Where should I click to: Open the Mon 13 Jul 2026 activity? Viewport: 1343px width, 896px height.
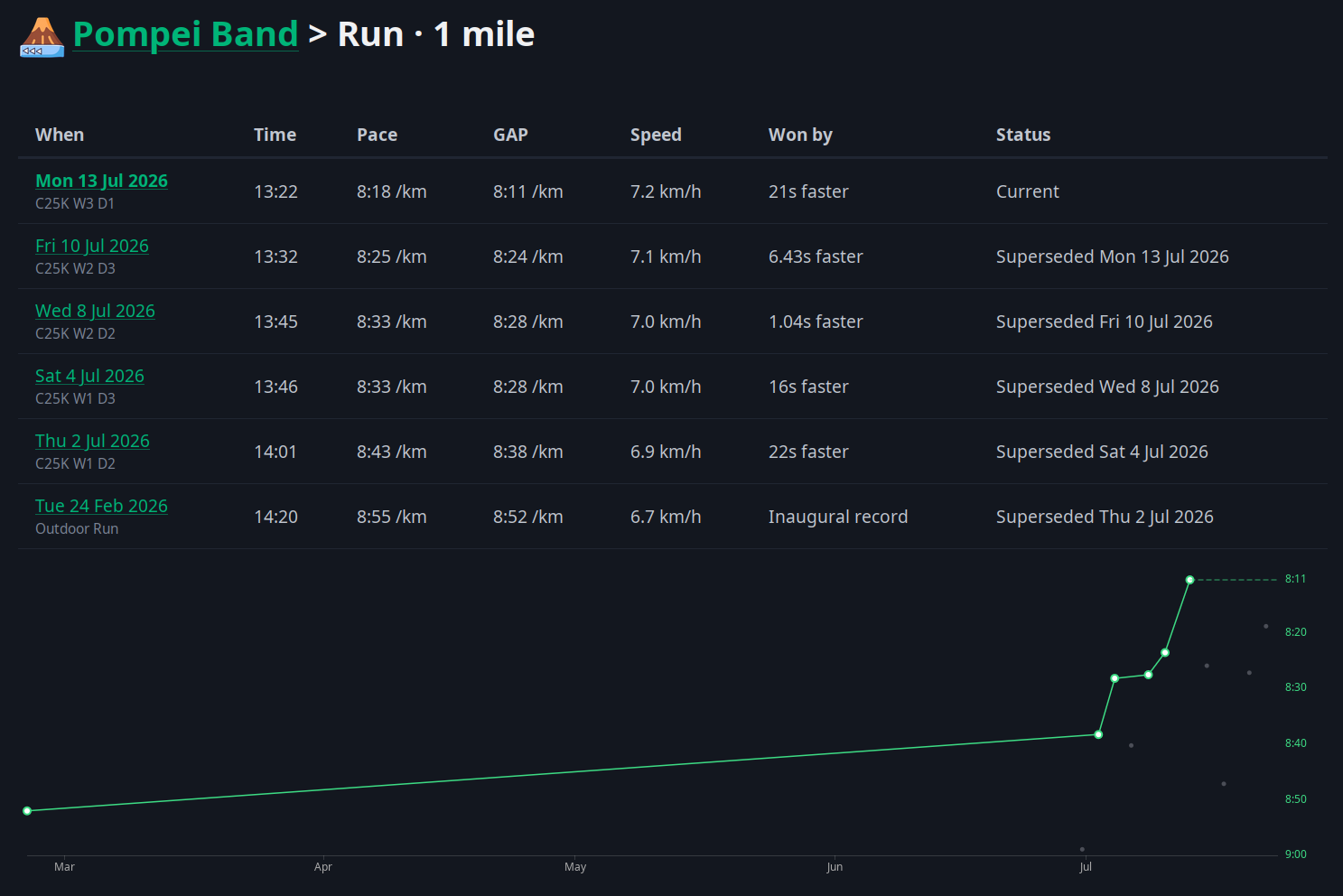[x=101, y=181]
